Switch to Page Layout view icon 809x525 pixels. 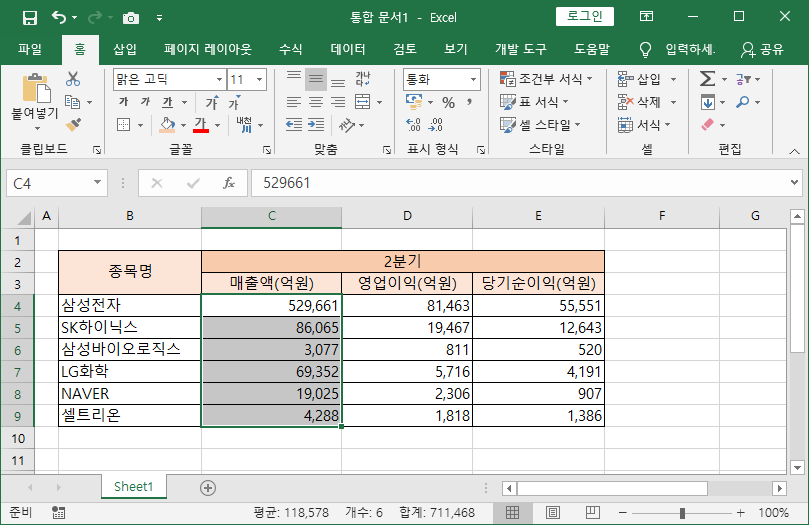pos(553,513)
